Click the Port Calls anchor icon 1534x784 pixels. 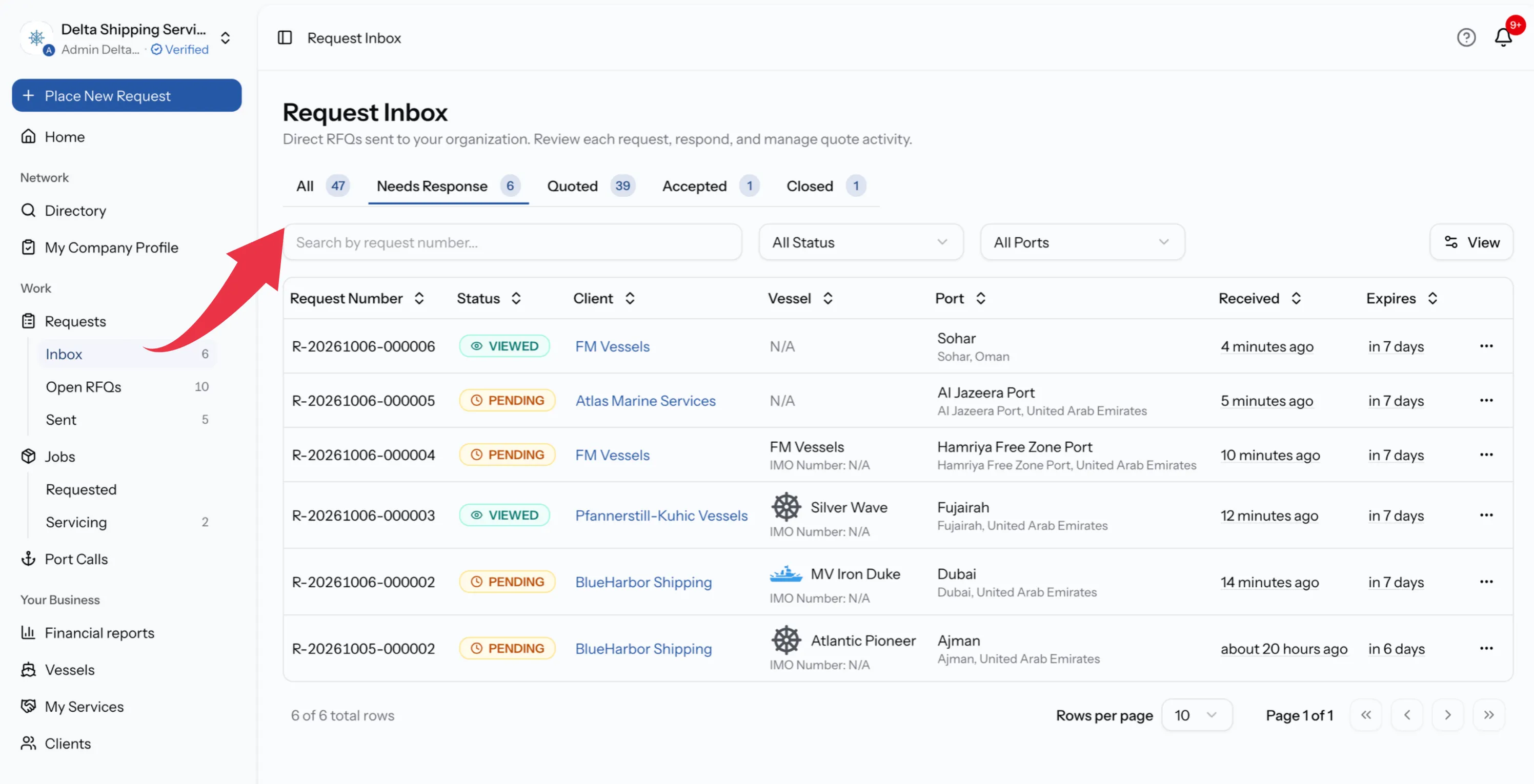28,559
